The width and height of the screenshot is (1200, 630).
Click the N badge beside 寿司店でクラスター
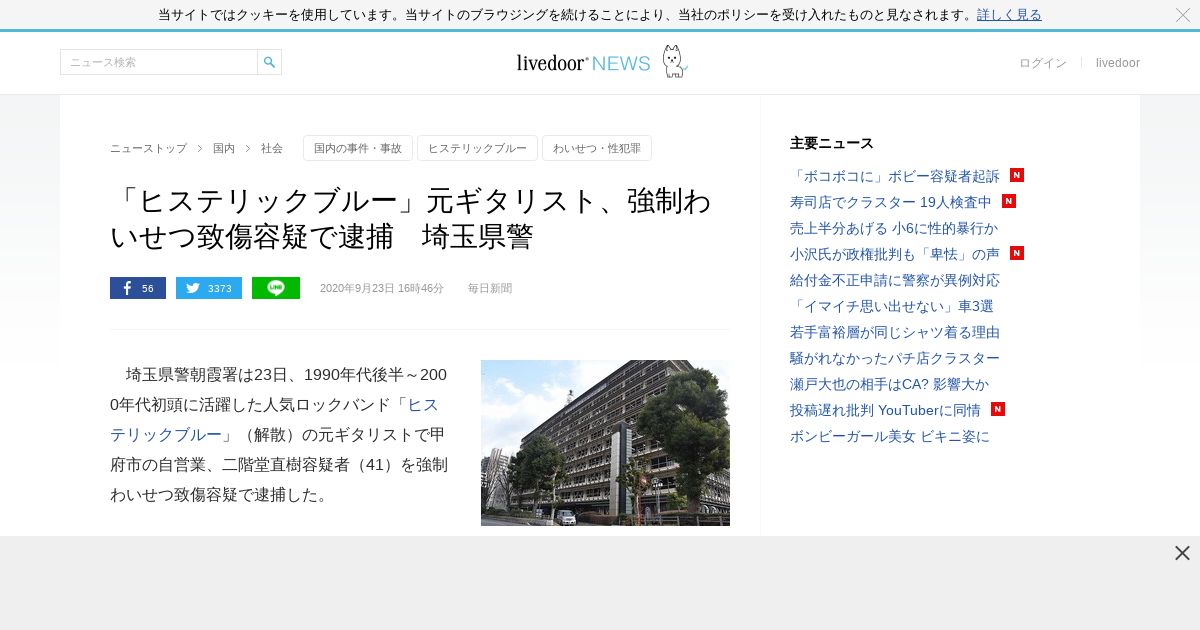1009,201
